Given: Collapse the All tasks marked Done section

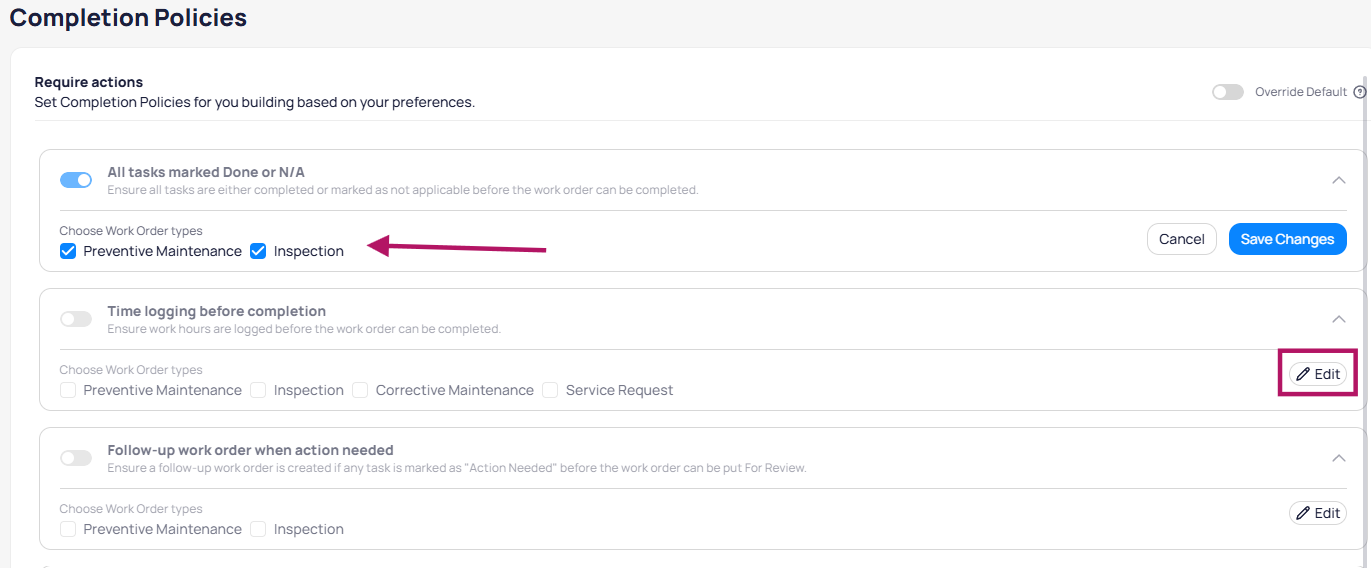Looking at the screenshot, I should click(1338, 180).
